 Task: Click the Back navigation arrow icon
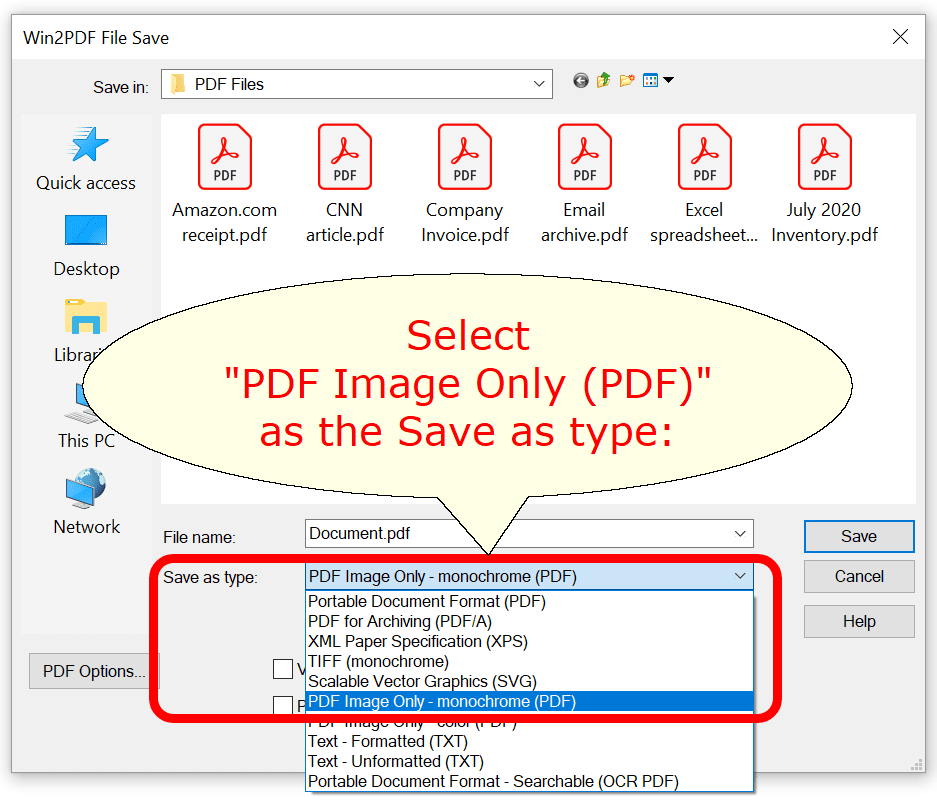[x=581, y=81]
